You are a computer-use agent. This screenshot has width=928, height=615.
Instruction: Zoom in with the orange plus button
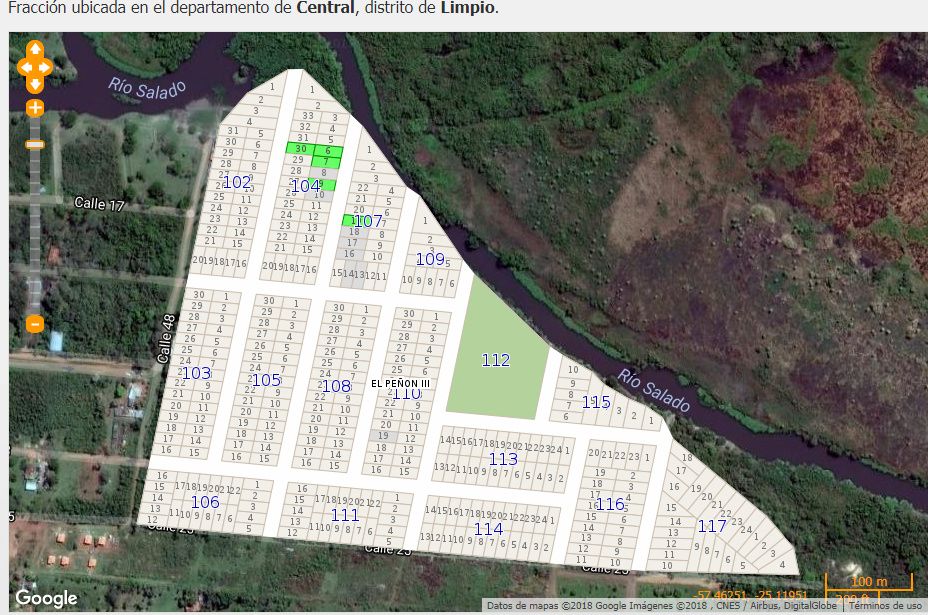35,108
